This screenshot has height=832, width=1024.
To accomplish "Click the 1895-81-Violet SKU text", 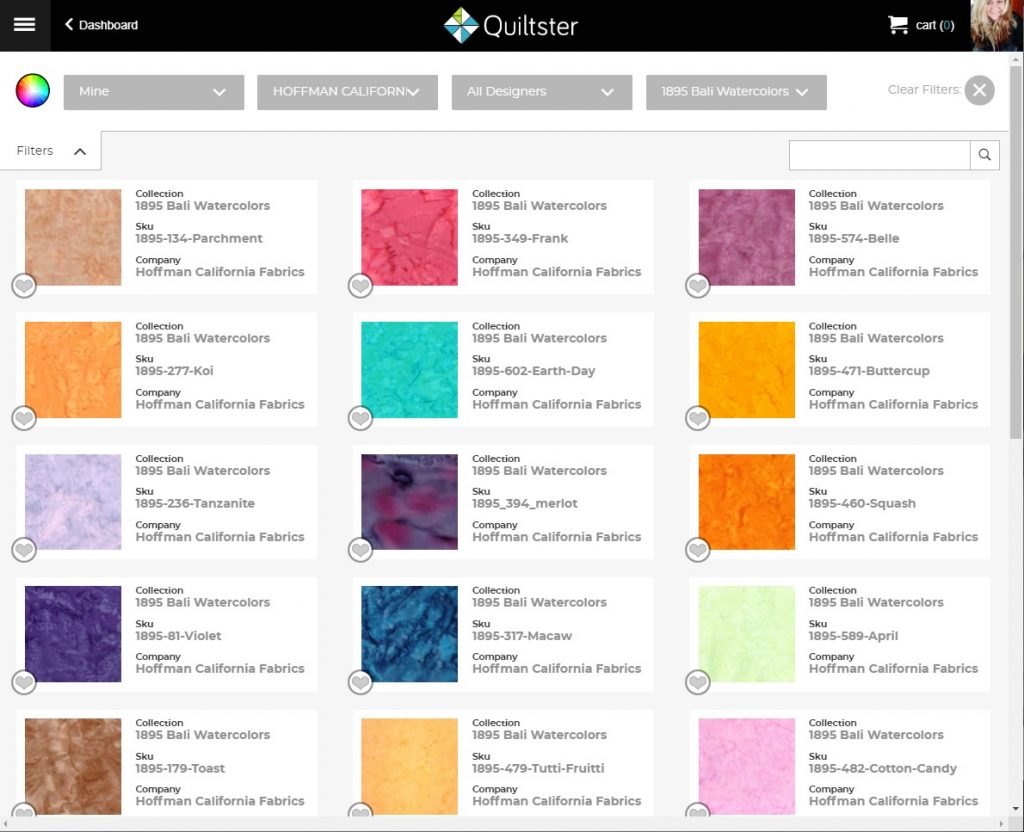I will click(178, 636).
